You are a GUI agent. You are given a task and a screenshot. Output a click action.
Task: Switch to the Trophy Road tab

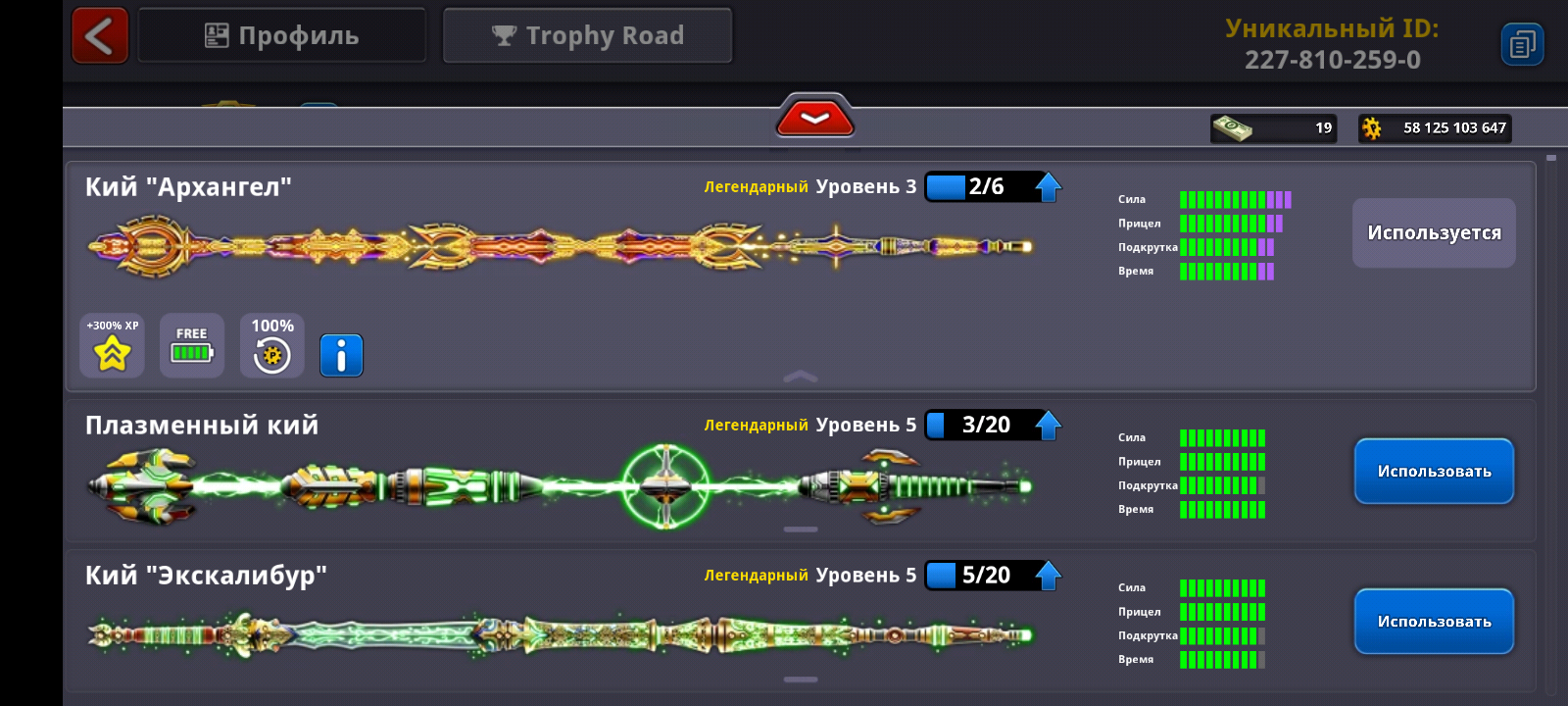point(588,35)
